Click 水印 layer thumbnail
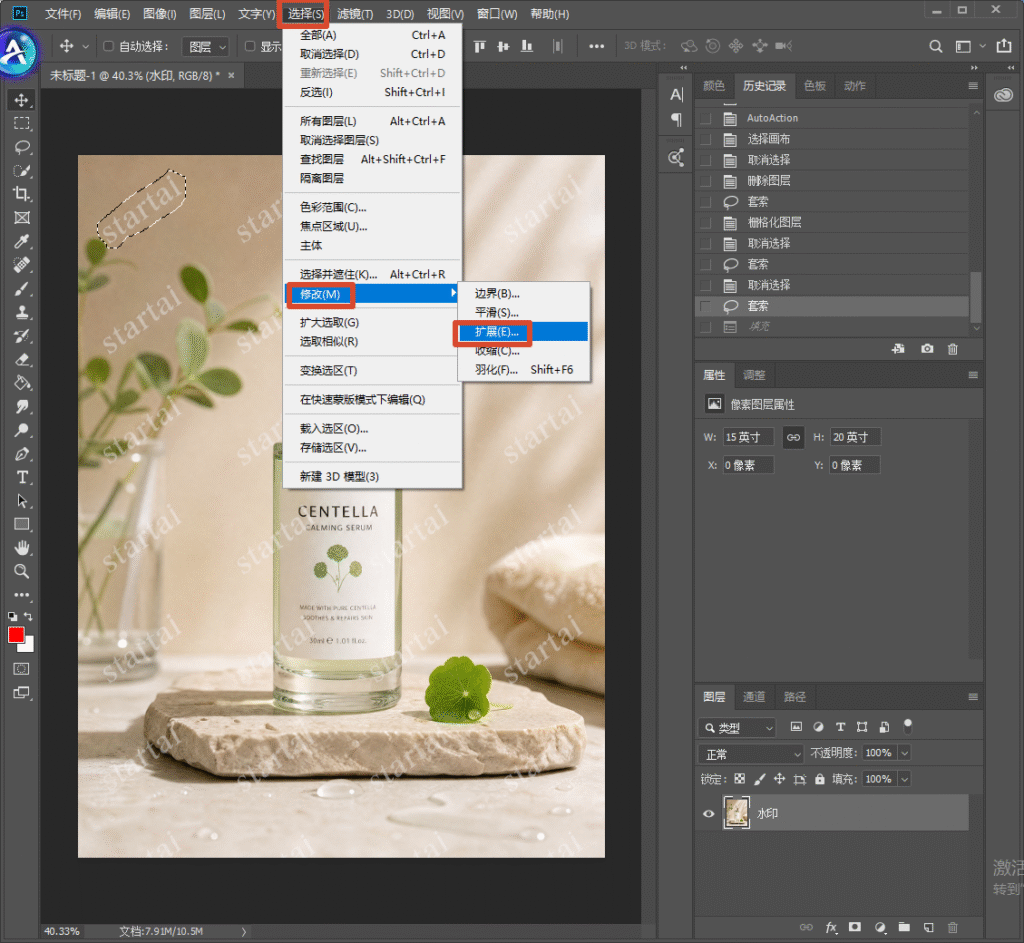 coord(737,813)
